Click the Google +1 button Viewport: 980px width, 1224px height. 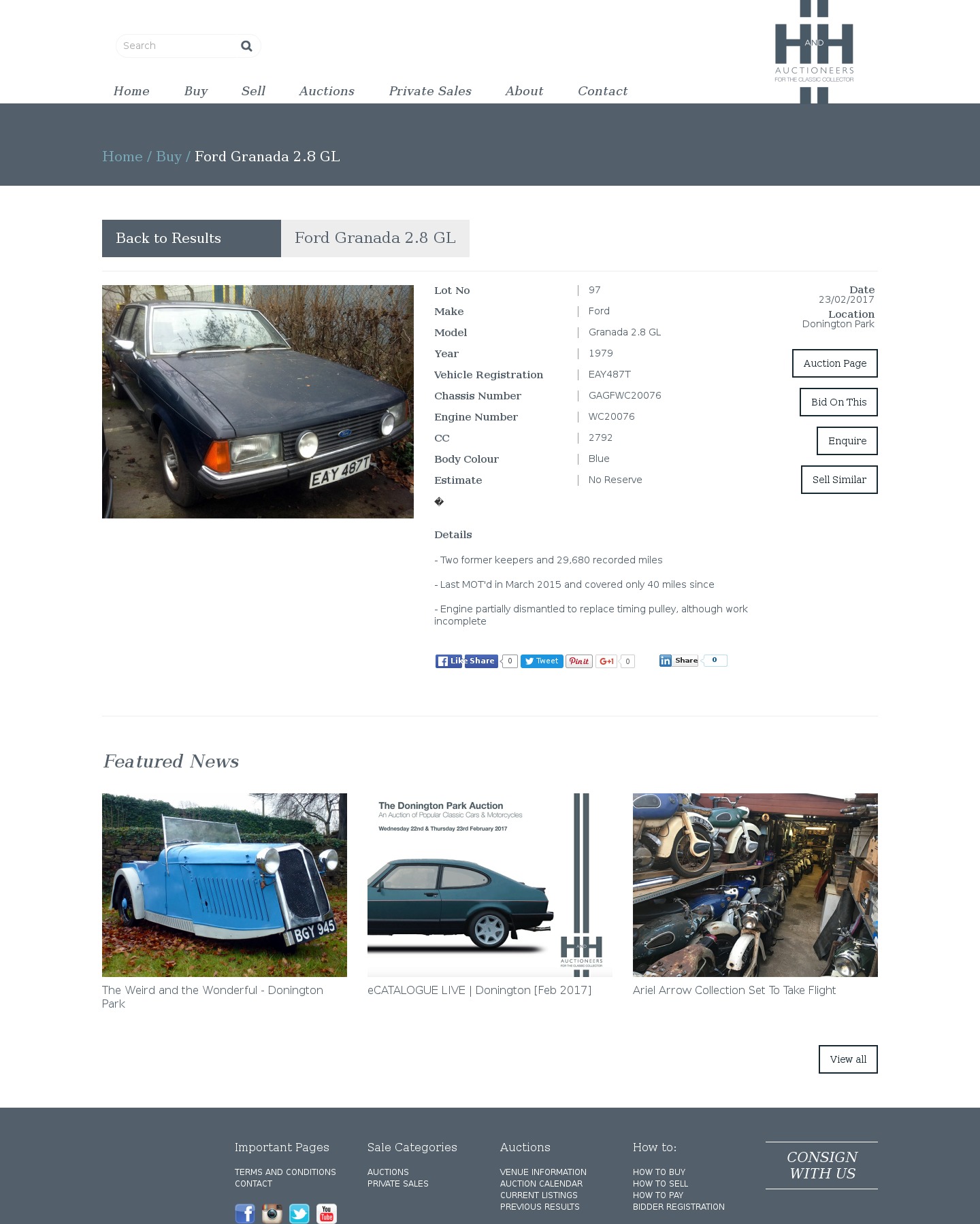pos(606,661)
